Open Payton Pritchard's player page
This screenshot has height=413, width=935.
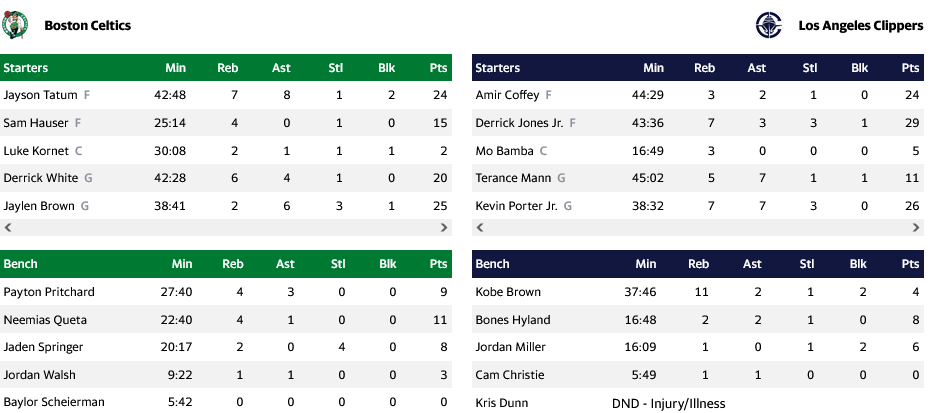49,292
